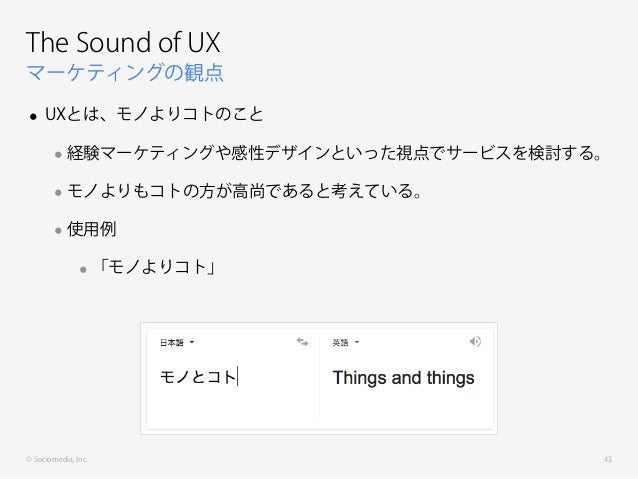Click the arrow beside 日本語
This screenshot has height=479, width=638.
point(192,342)
